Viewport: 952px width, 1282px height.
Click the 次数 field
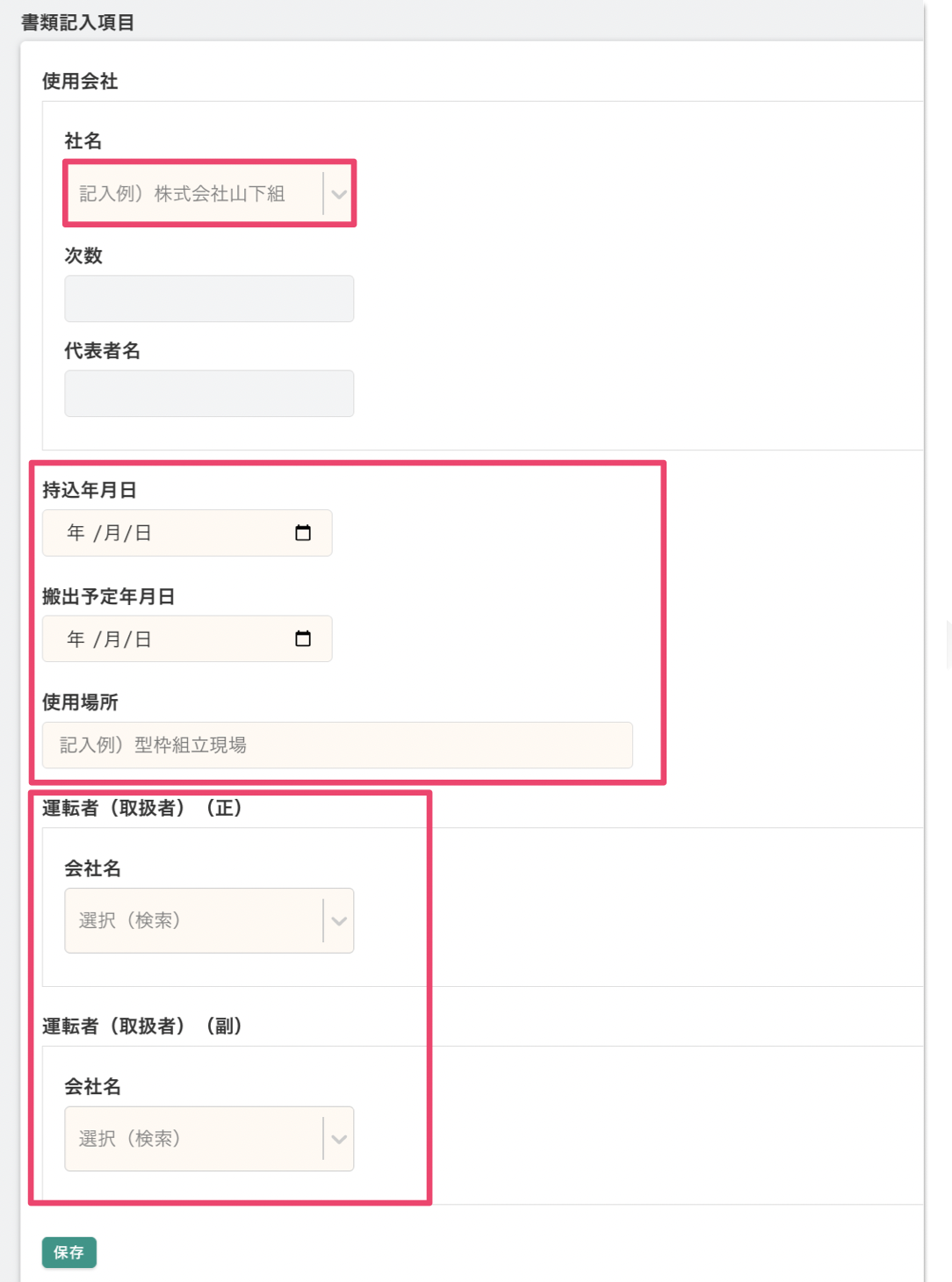pos(209,299)
